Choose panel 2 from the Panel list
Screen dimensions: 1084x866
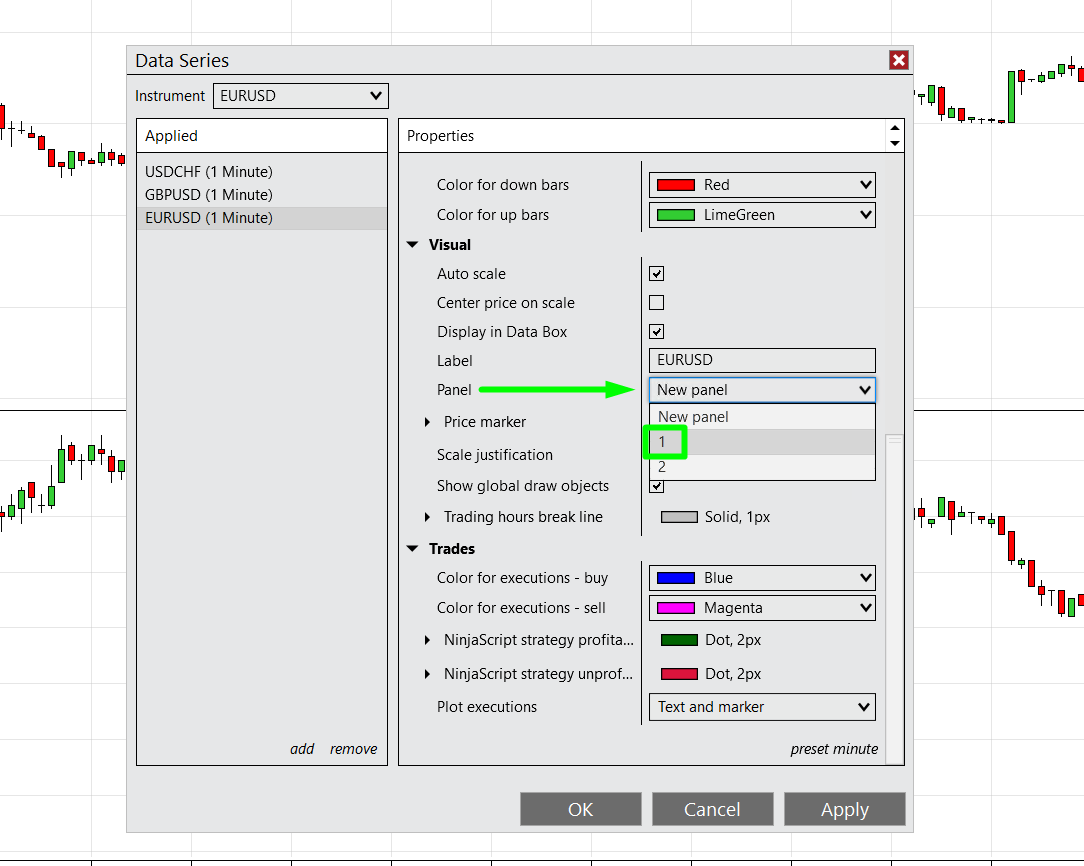(662, 467)
